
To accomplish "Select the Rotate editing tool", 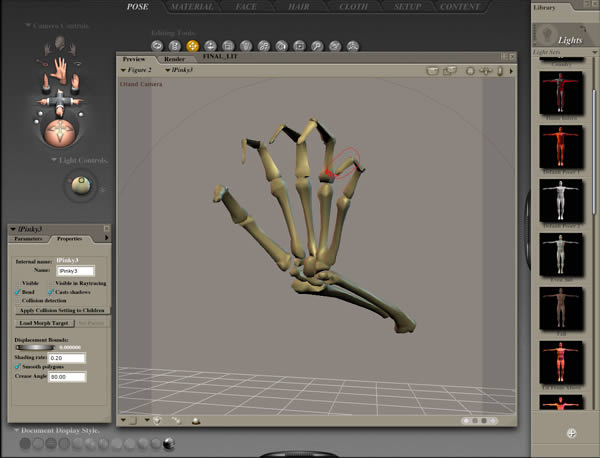I will (x=157, y=46).
